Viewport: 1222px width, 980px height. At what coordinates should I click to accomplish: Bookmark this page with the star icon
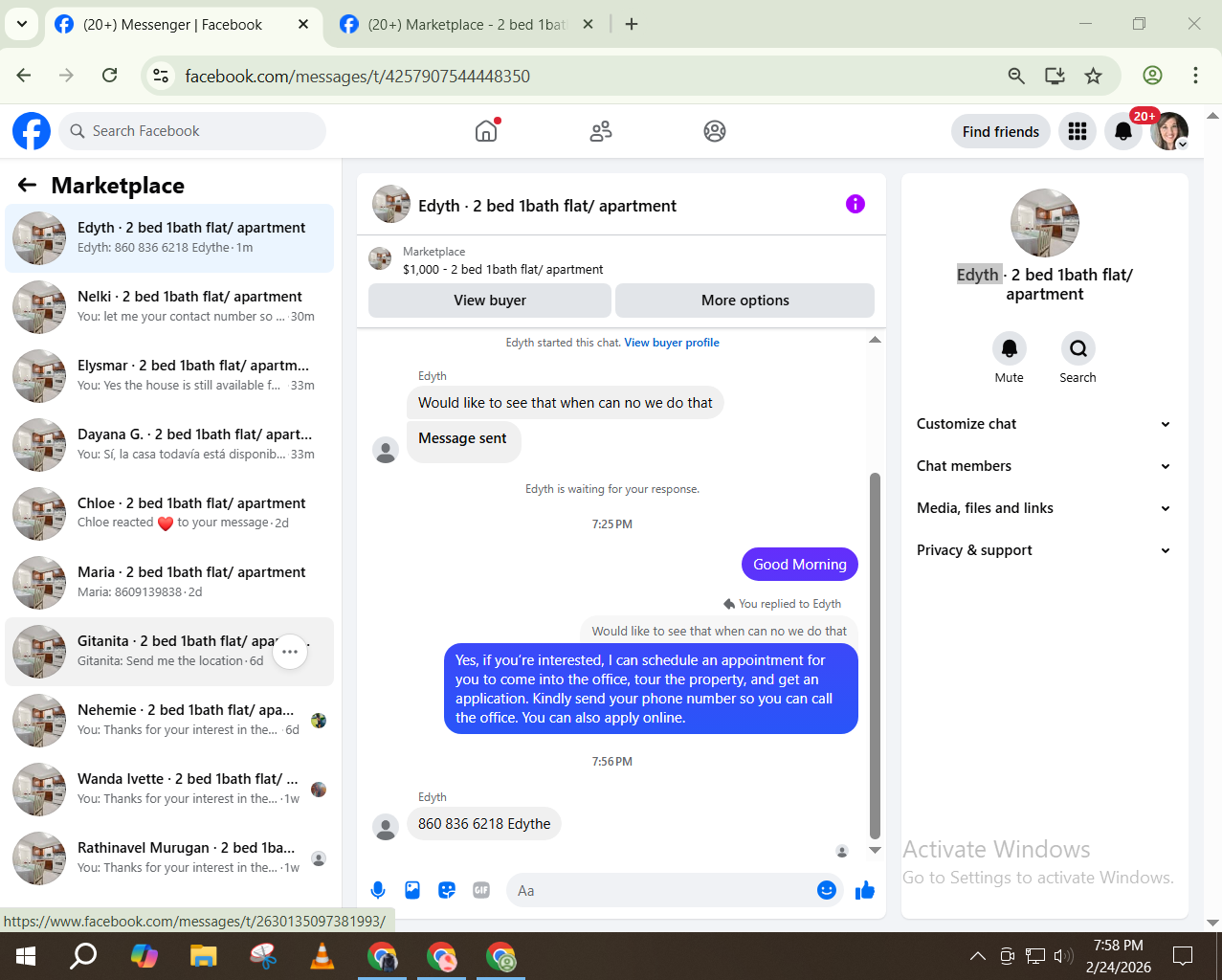click(x=1094, y=76)
